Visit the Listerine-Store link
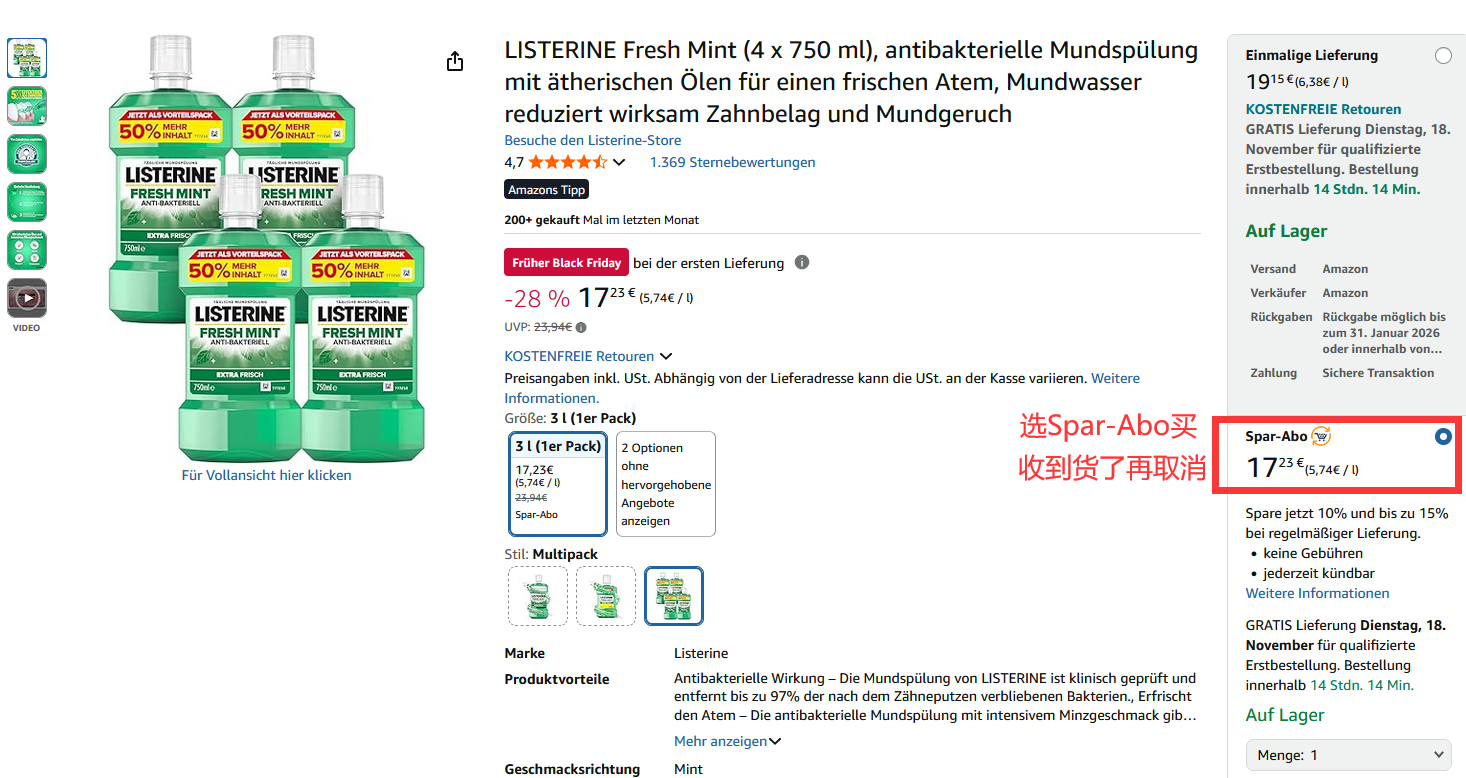This screenshot has height=778, width=1466. click(x=593, y=140)
